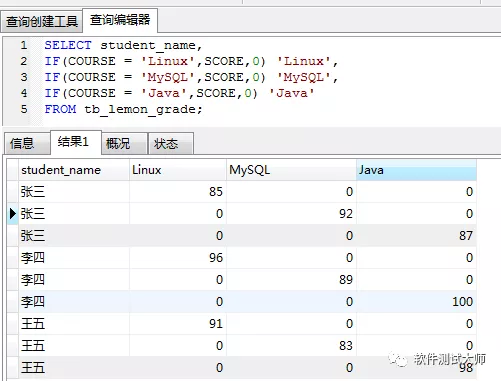
Task: Select Linux cell value 96
Action: [x=178, y=258]
